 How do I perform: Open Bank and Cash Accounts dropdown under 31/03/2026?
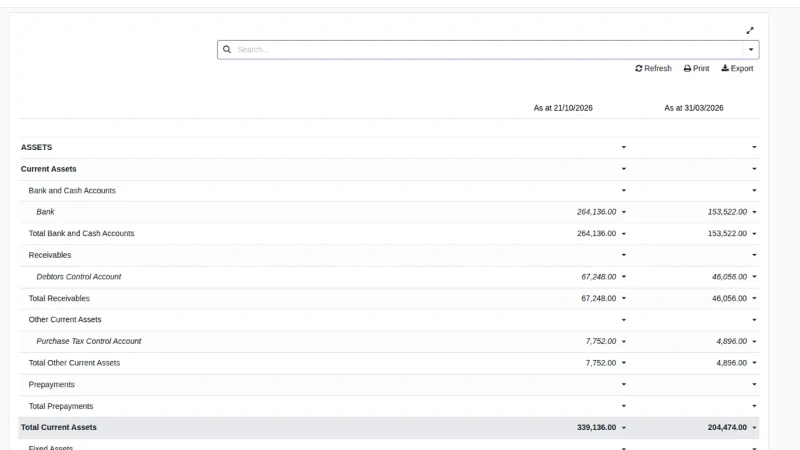754,190
